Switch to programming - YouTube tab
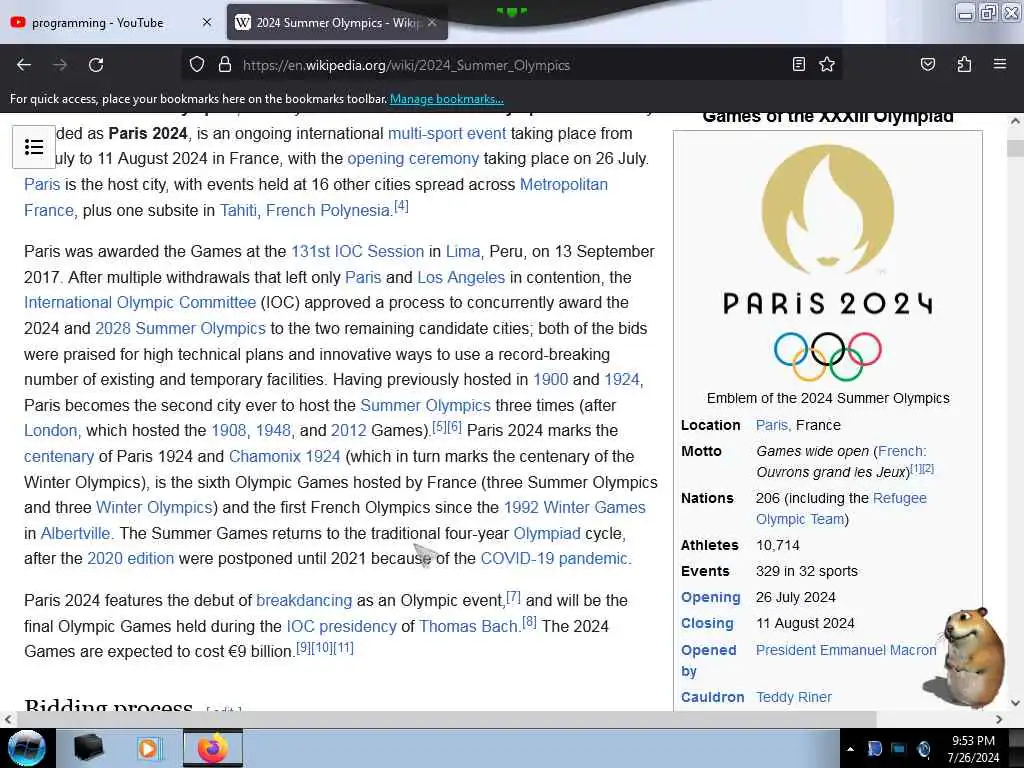The width and height of the screenshot is (1024, 768). 98,23
